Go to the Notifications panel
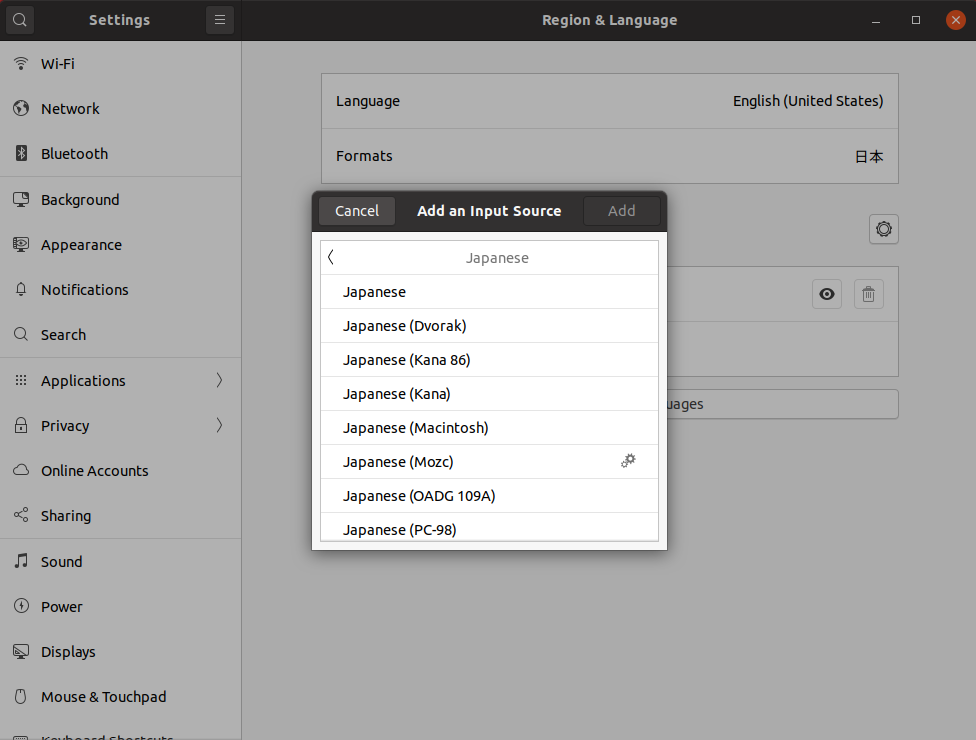This screenshot has height=740, width=976. tap(121, 289)
